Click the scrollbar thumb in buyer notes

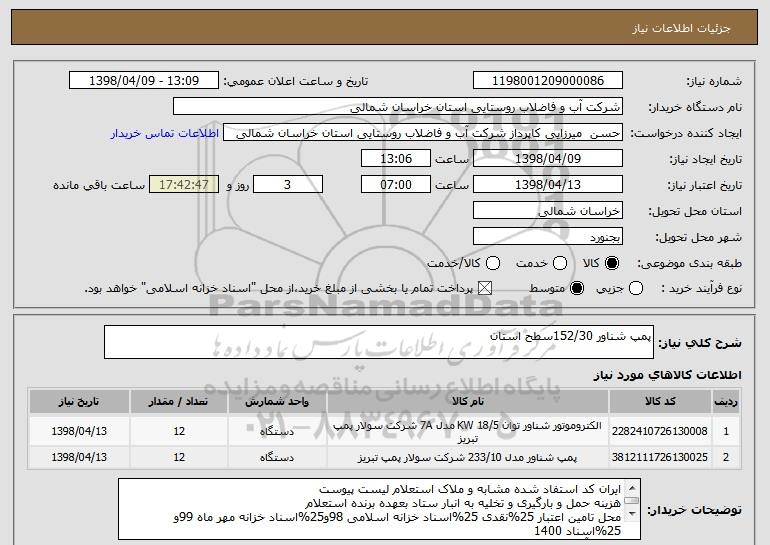[632, 501]
